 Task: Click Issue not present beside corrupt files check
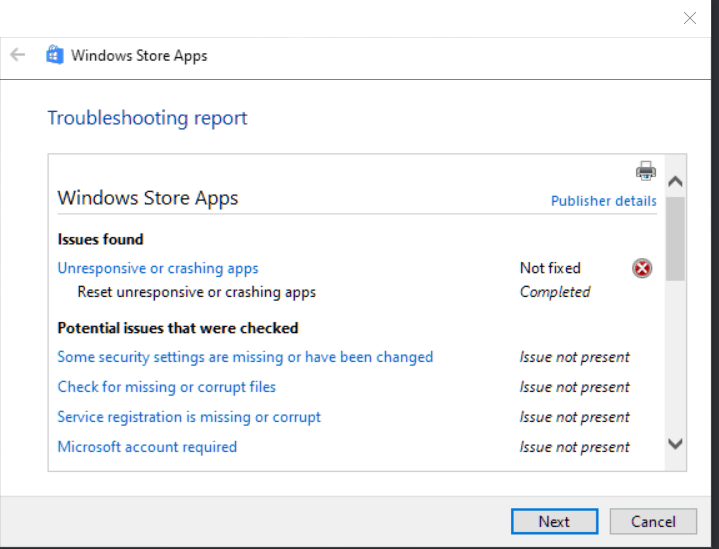pos(574,387)
